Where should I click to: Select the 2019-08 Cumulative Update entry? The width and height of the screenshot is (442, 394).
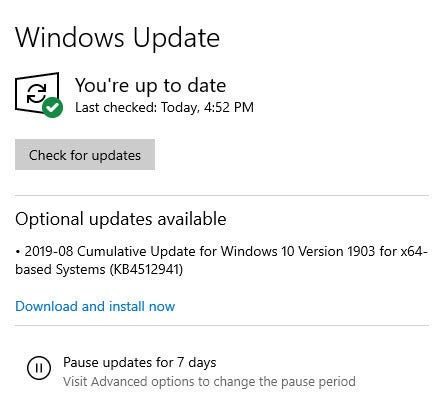221,260
